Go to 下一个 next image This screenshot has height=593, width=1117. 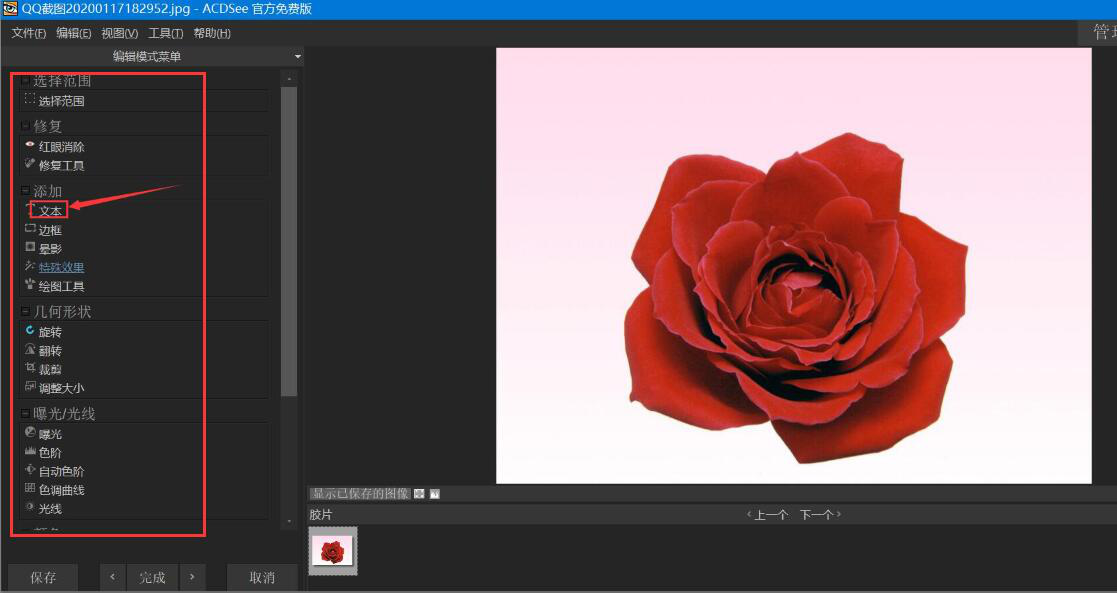point(819,514)
